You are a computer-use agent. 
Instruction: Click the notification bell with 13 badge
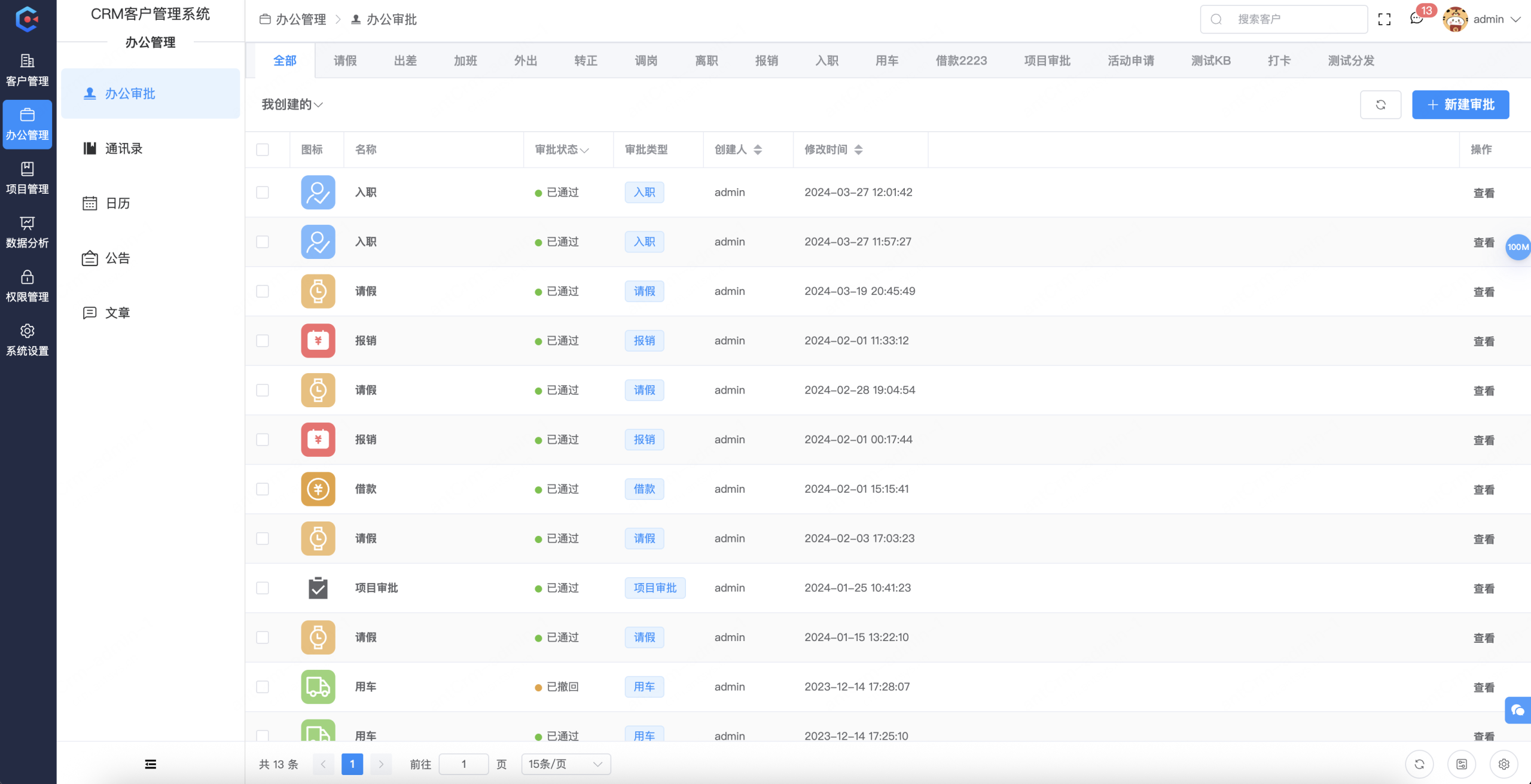coord(1416,19)
